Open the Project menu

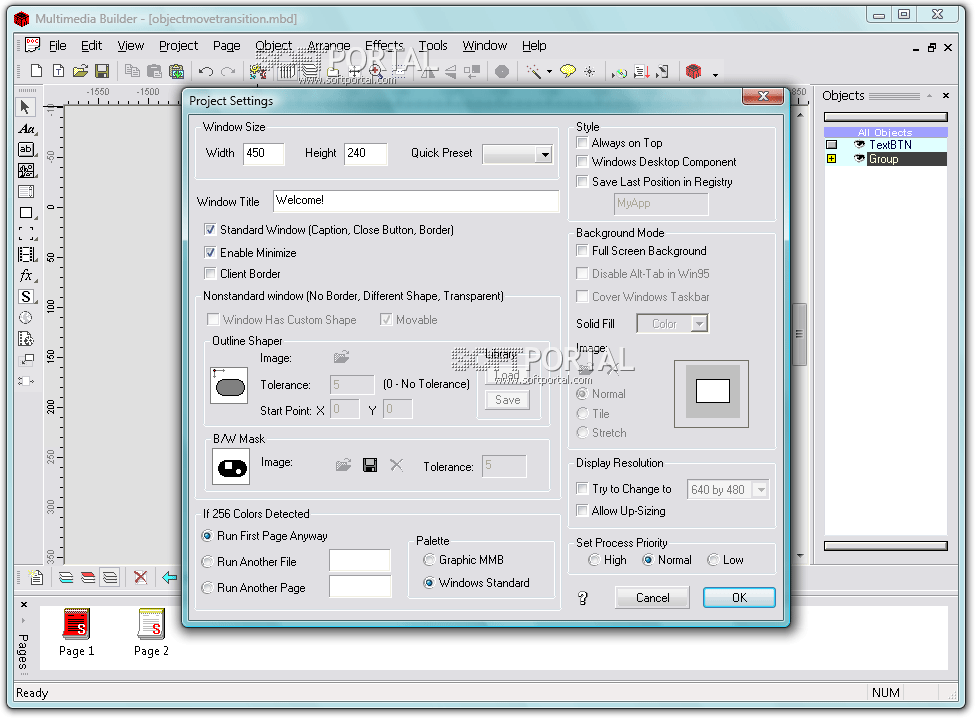tap(178, 46)
